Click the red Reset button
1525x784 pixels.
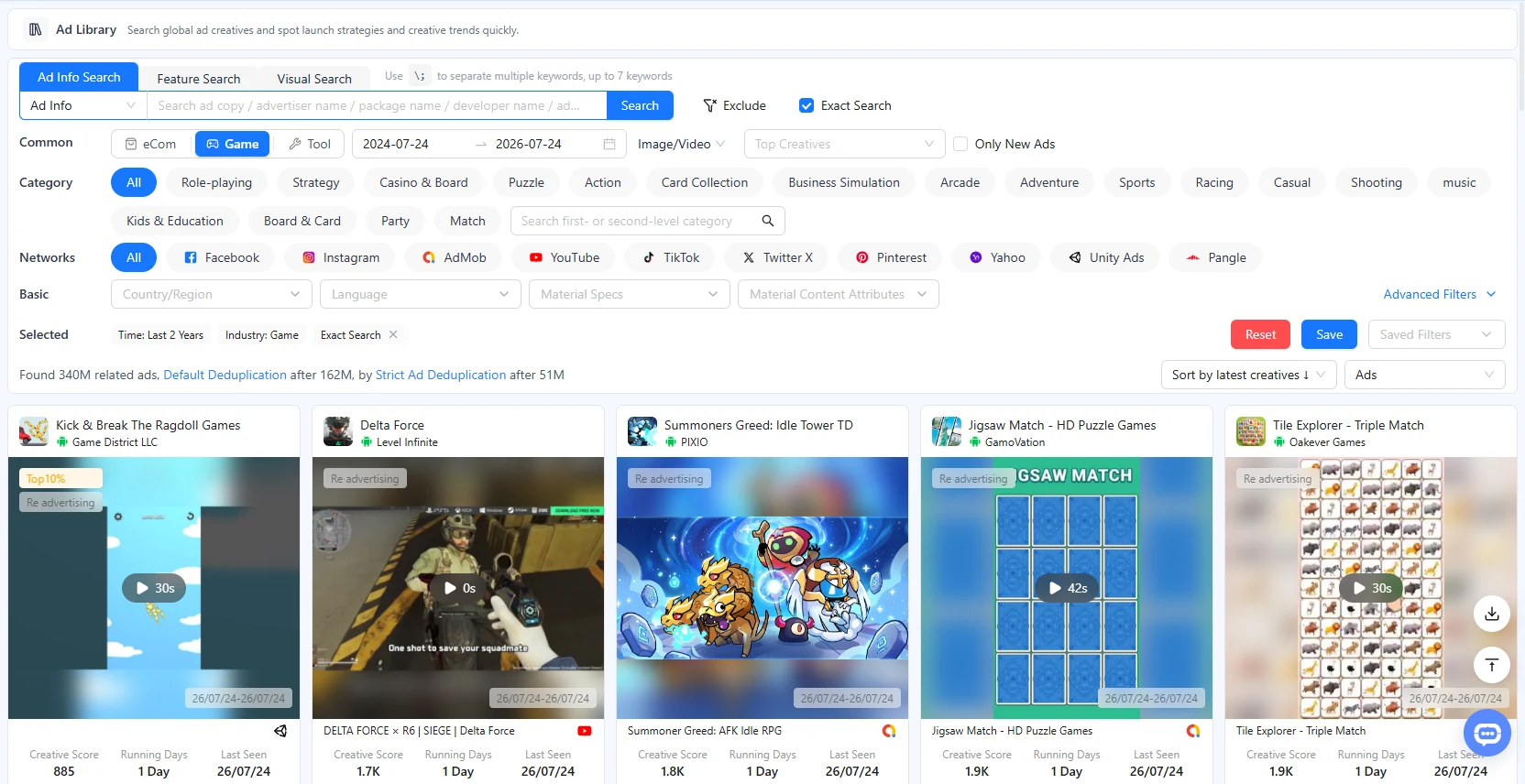[1260, 334]
